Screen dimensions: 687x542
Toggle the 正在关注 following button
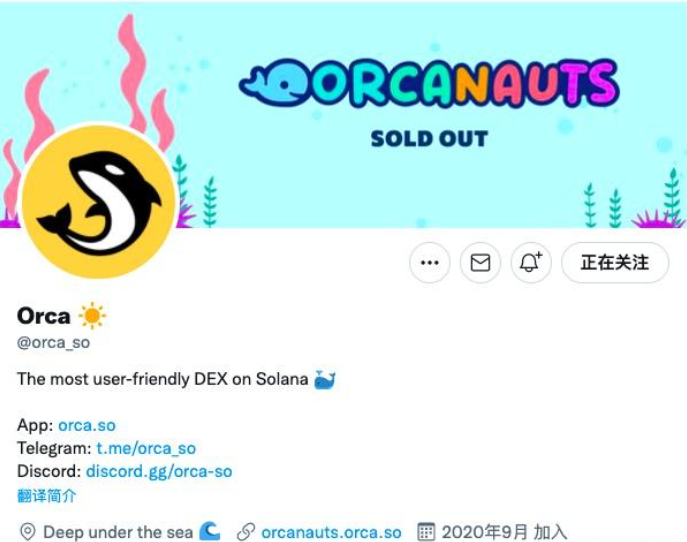click(615, 262)
